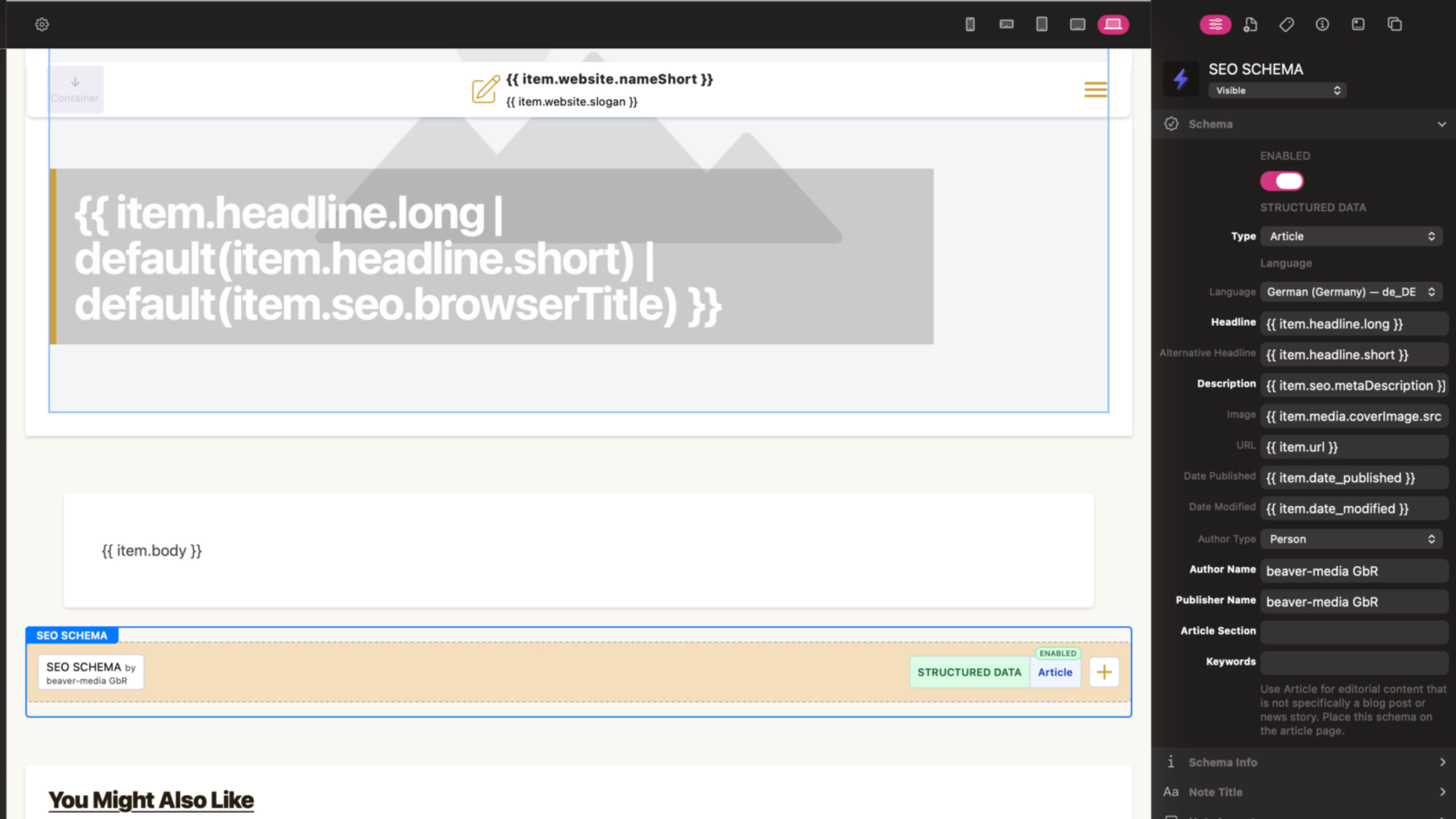The image size is (1456, 819).
Task: Open the sliders options inspector tab
Action: 1215,24
